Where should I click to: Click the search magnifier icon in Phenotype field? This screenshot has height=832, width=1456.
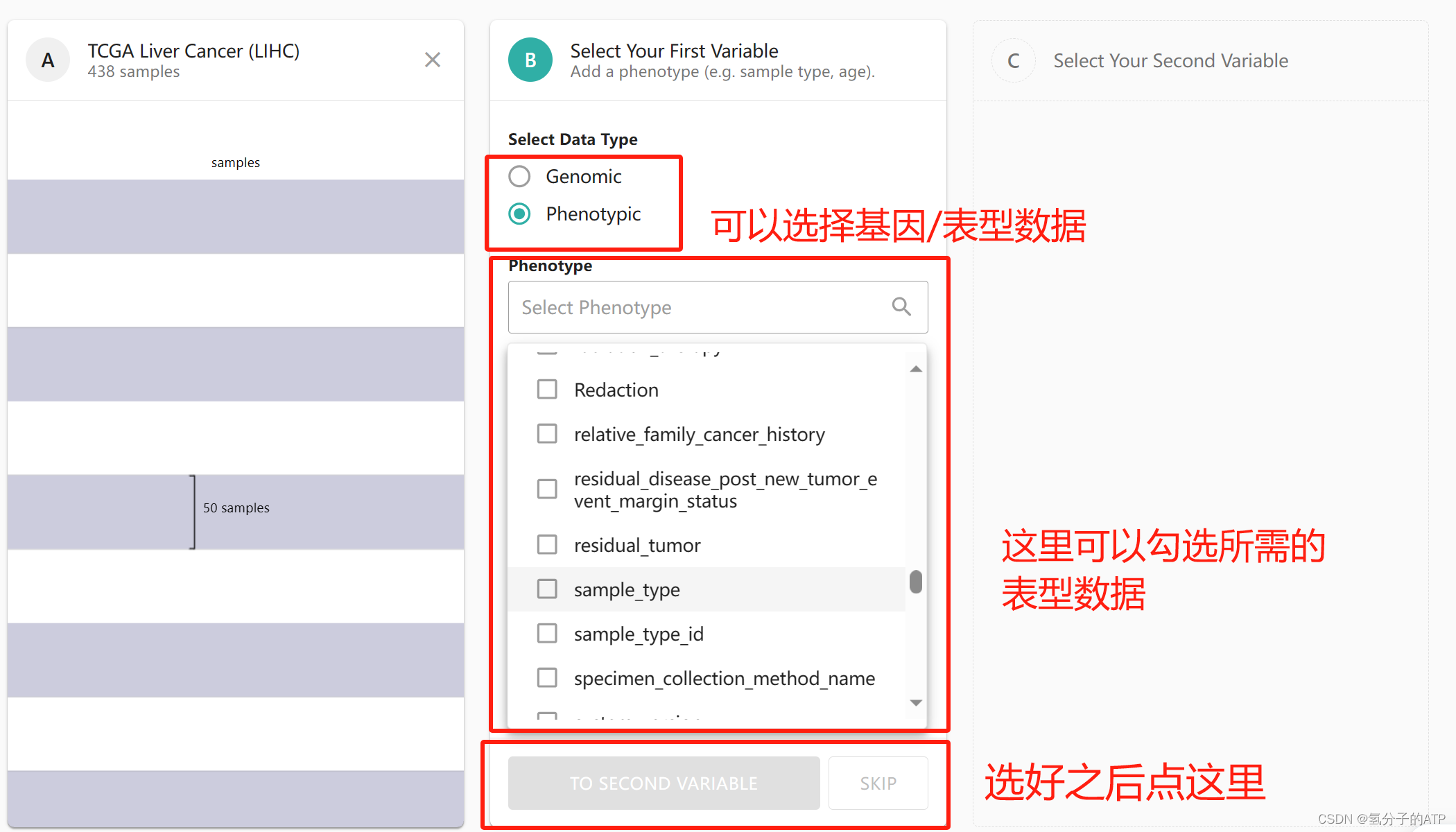(x=901, y=306)
